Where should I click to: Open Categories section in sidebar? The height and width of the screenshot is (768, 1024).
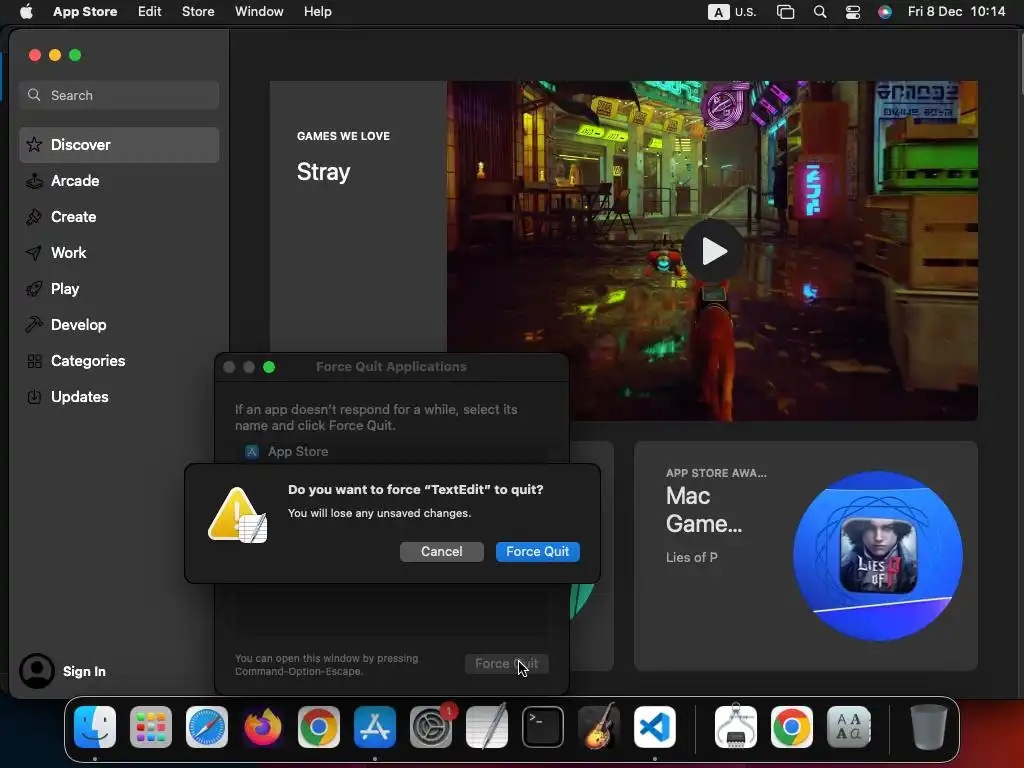[x=119, y=360]
